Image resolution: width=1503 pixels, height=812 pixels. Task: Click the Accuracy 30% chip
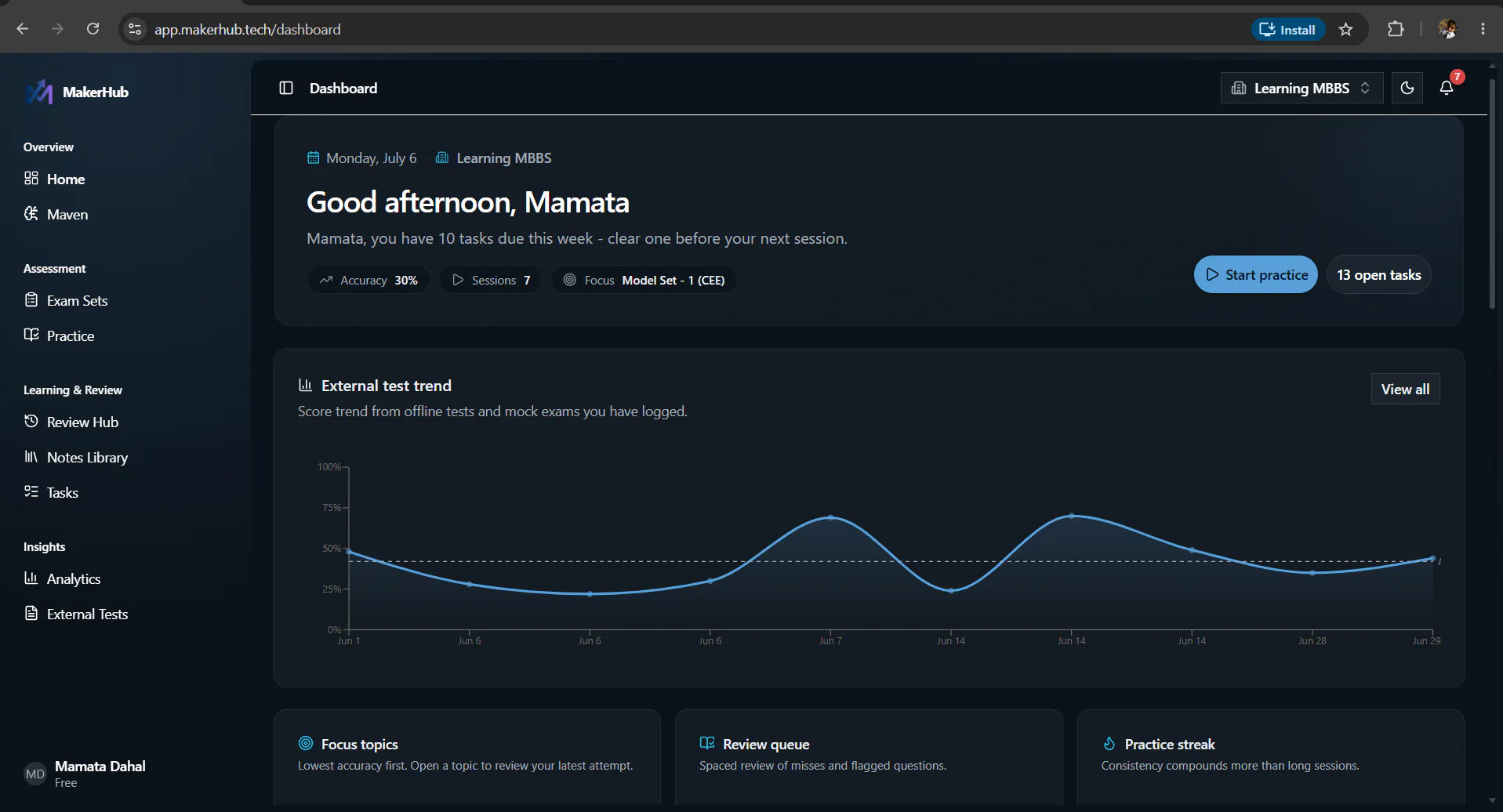click(368, 280)
